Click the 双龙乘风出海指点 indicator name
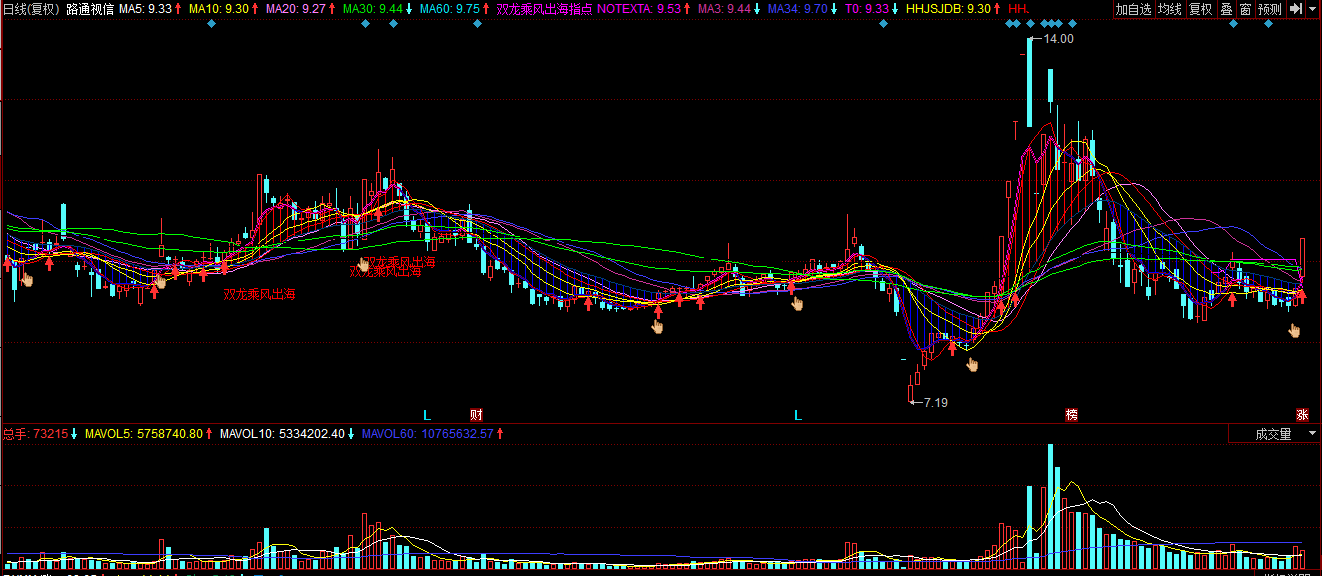 coord(544,9)
